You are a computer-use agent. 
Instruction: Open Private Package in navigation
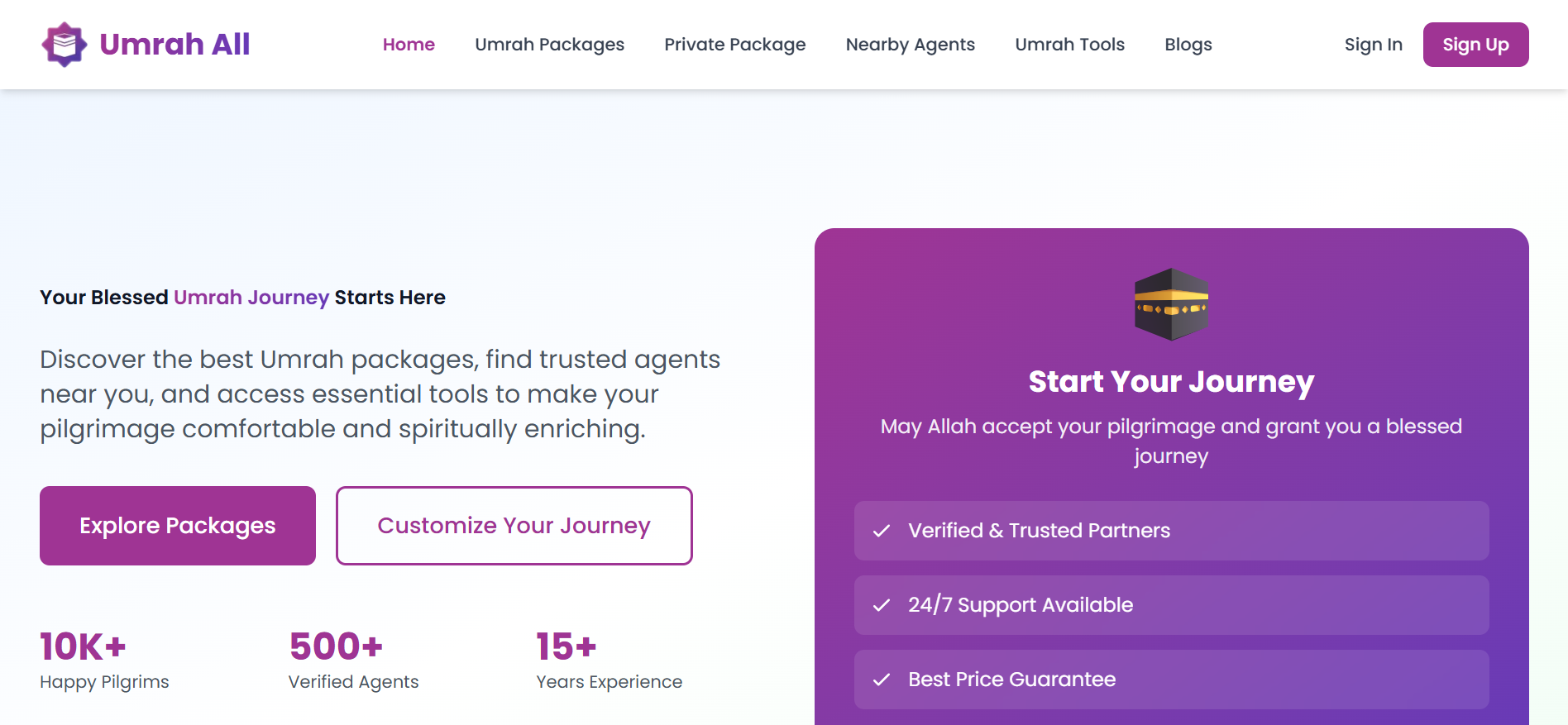[734, 45]
